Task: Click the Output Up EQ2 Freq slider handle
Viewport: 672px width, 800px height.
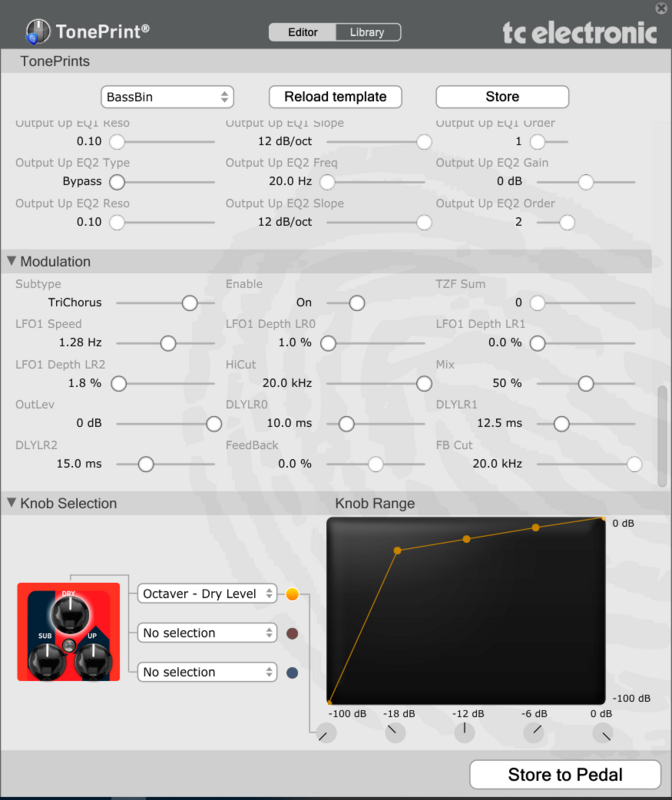Action: click(327, 182)
